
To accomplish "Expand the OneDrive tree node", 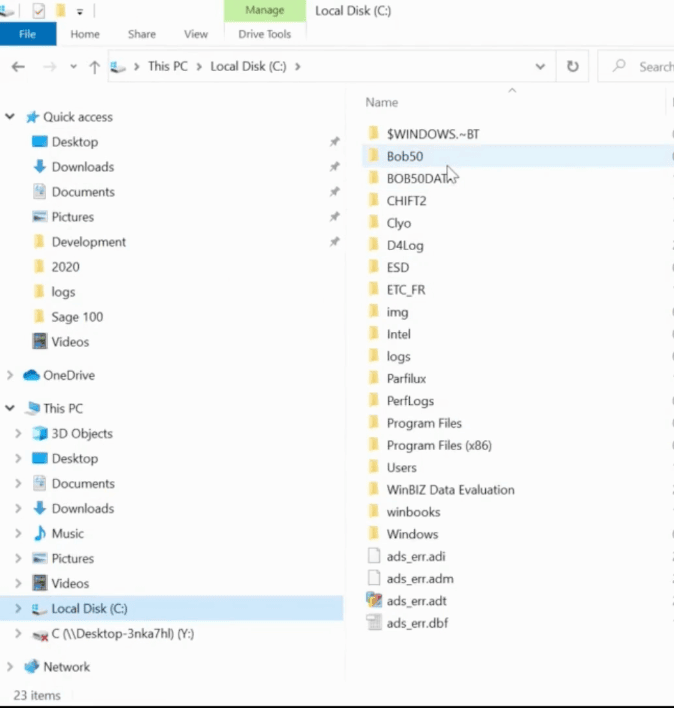I will point(10,375).
